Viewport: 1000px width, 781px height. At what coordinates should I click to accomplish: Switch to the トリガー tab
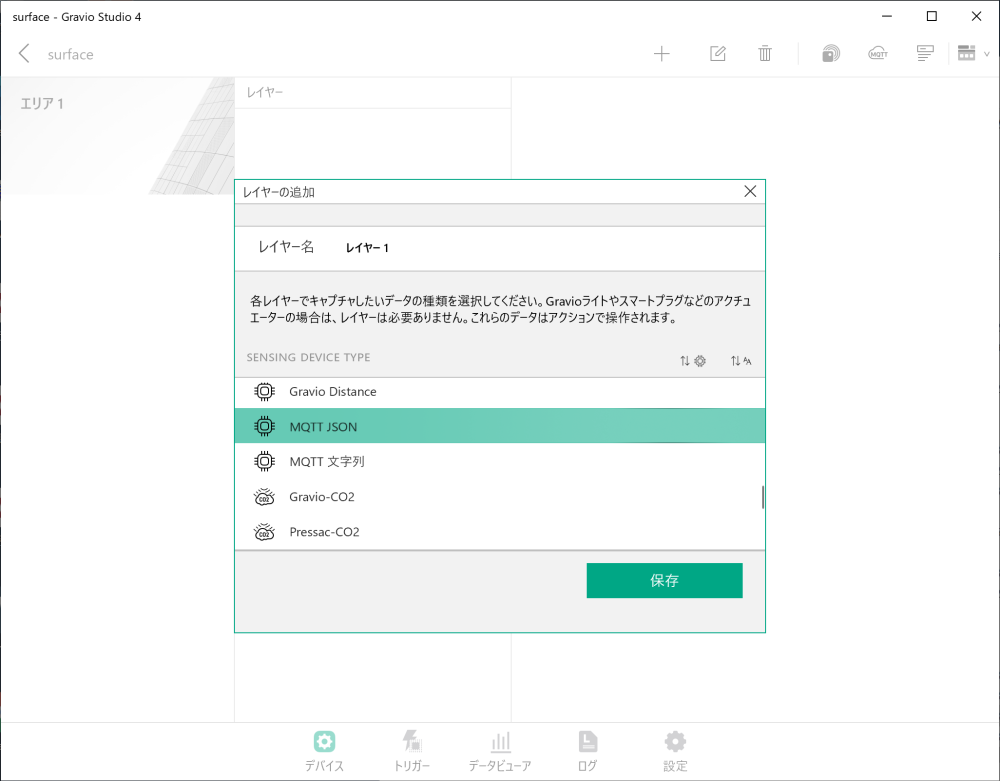[x=412, y=750]
